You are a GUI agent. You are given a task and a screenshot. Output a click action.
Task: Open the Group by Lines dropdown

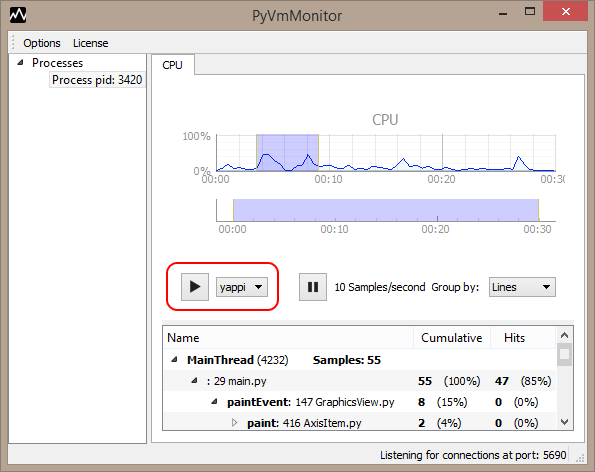(x=522, y=287)
